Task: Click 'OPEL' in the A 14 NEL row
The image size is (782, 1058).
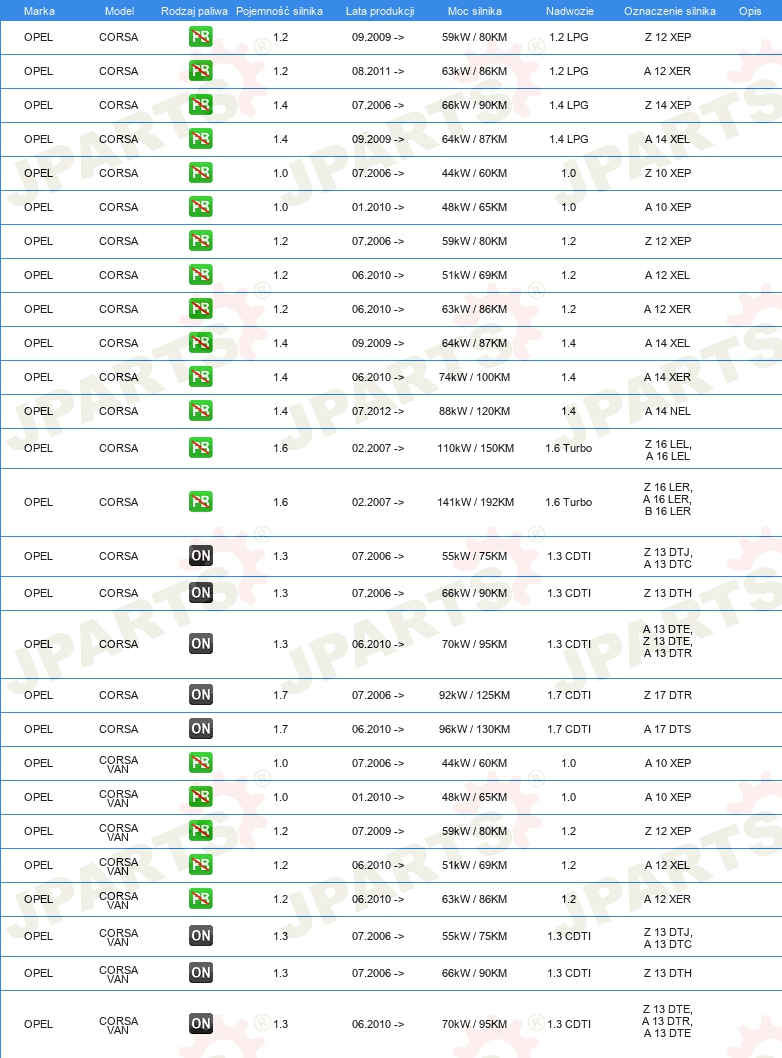Action: point(38,411)
